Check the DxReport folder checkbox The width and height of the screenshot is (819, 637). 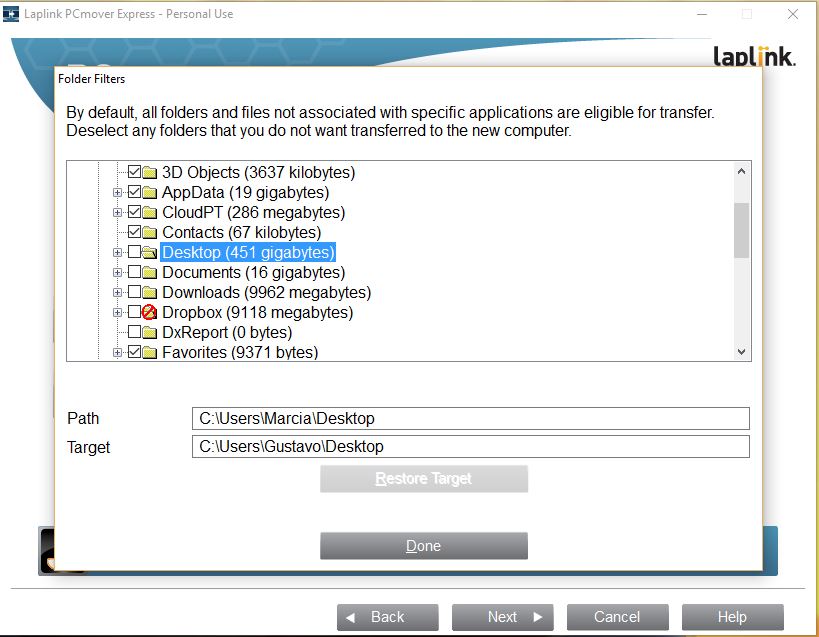pos(134,332)
